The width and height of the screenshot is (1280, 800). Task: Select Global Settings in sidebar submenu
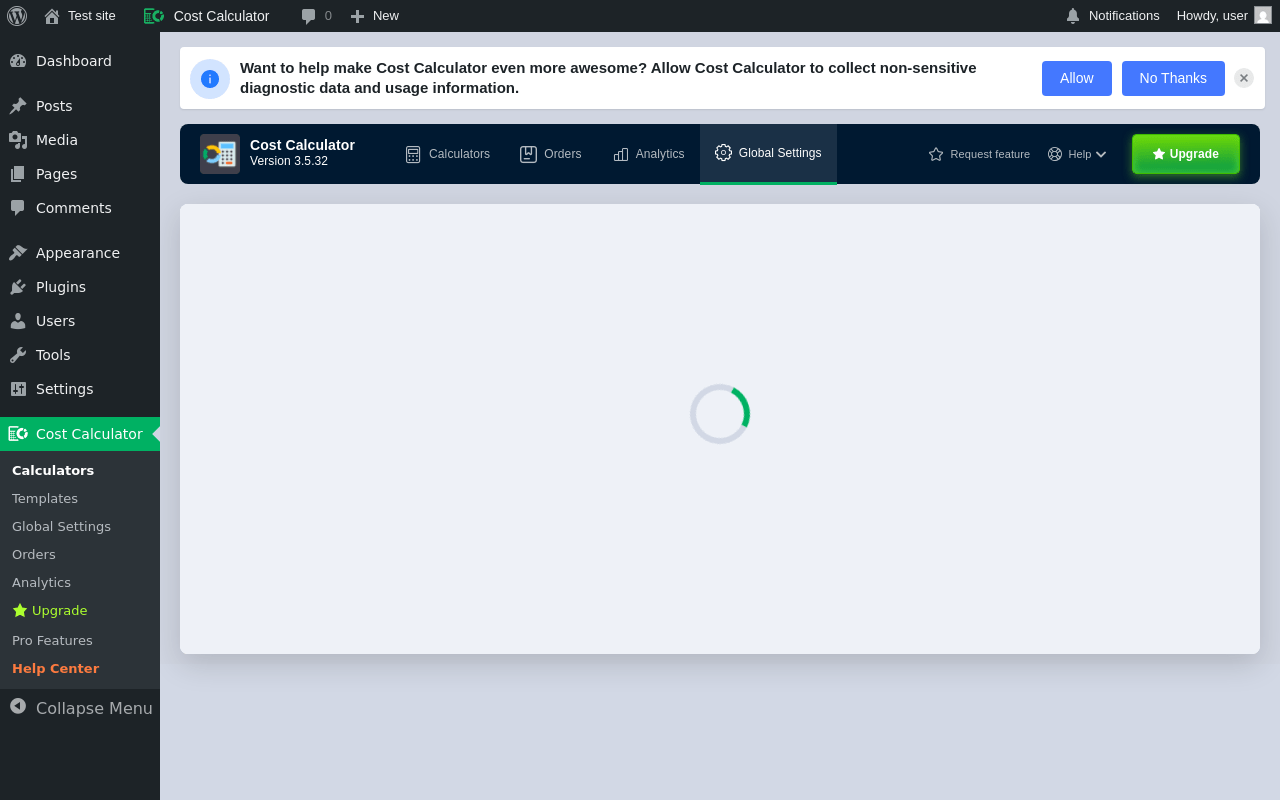61,527
